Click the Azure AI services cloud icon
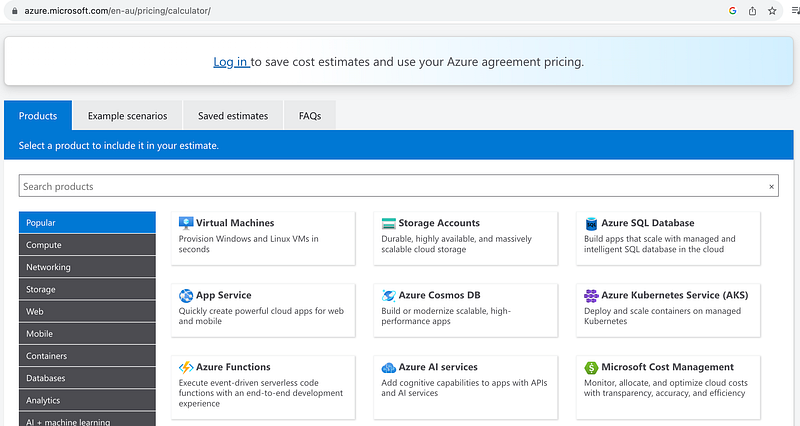Viewport: 800px width, 426px height. click(x=388, y=367)
